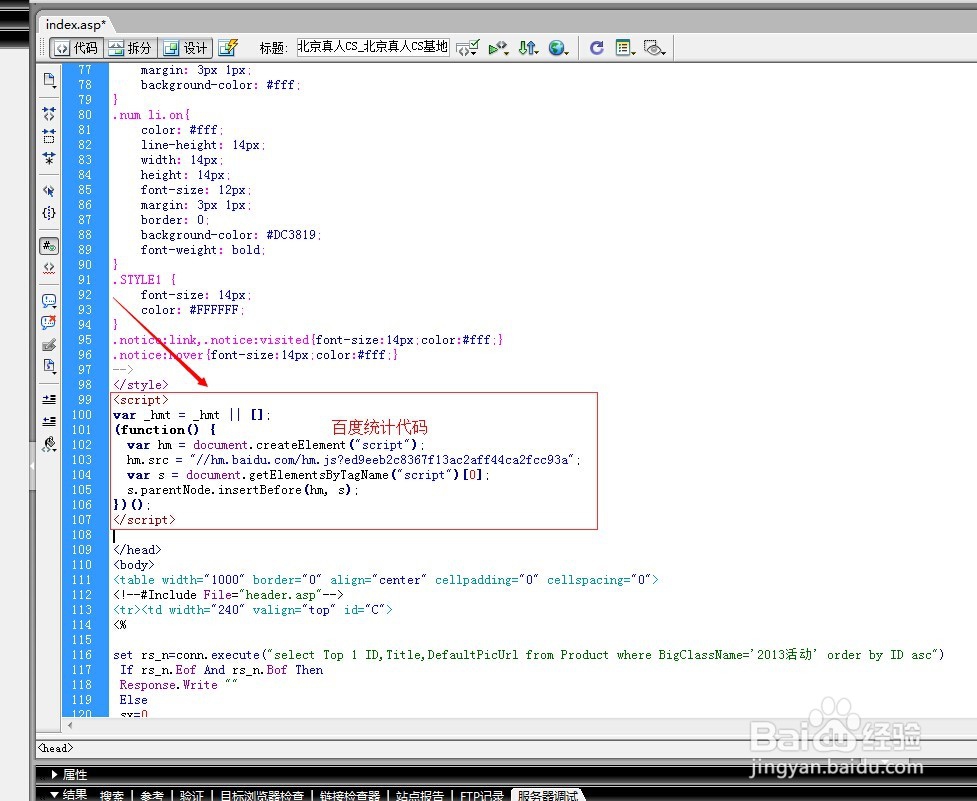
Task: Open the 验证 tab in Results
Action: tap(192, 795)
